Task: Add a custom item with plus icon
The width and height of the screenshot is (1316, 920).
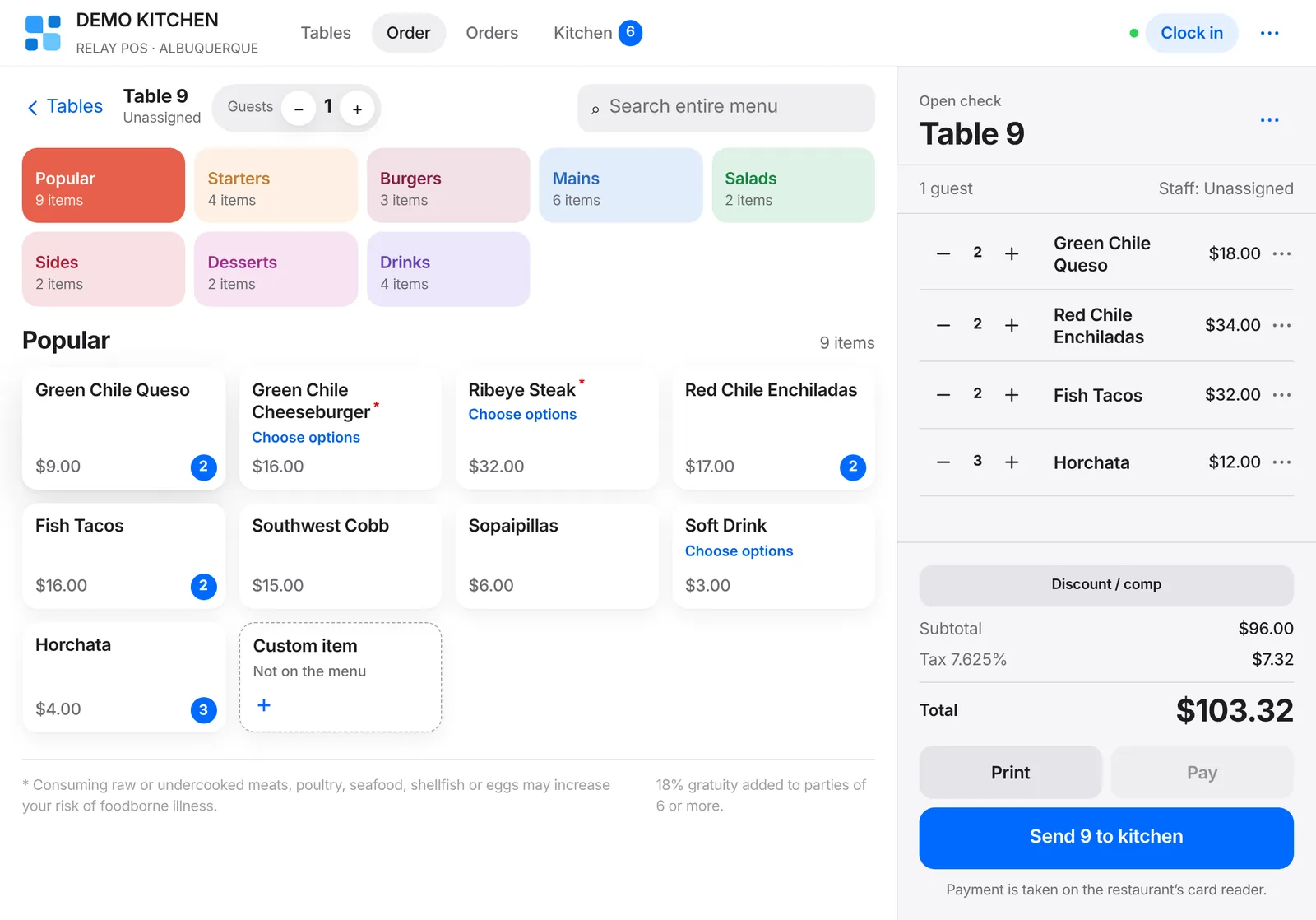Action: coord(264,705)
